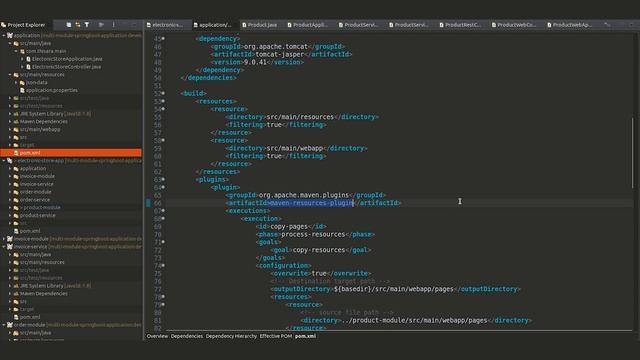Click line 66 marker in left gutter
The width and height of the screenshot is (640, 360).
[148, 203]
